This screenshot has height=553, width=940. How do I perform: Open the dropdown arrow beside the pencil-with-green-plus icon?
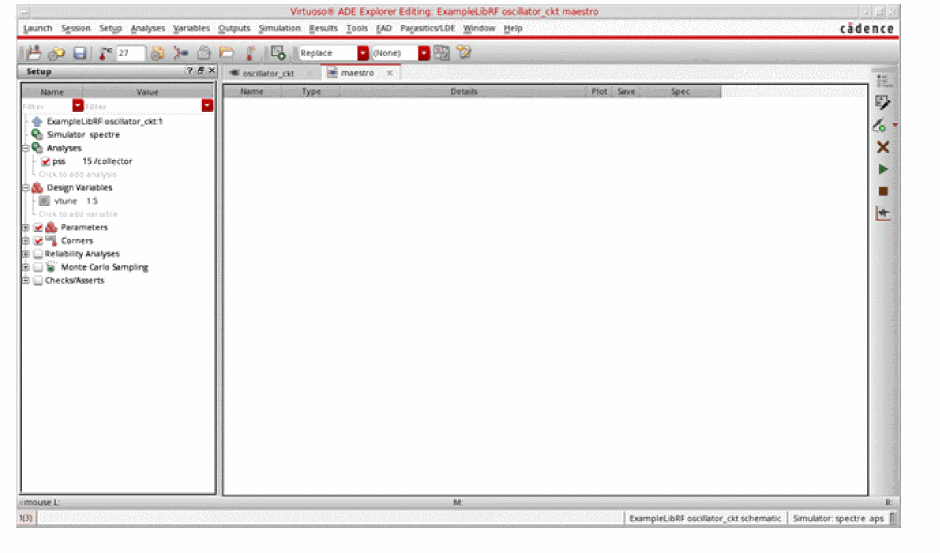point(895,125)
